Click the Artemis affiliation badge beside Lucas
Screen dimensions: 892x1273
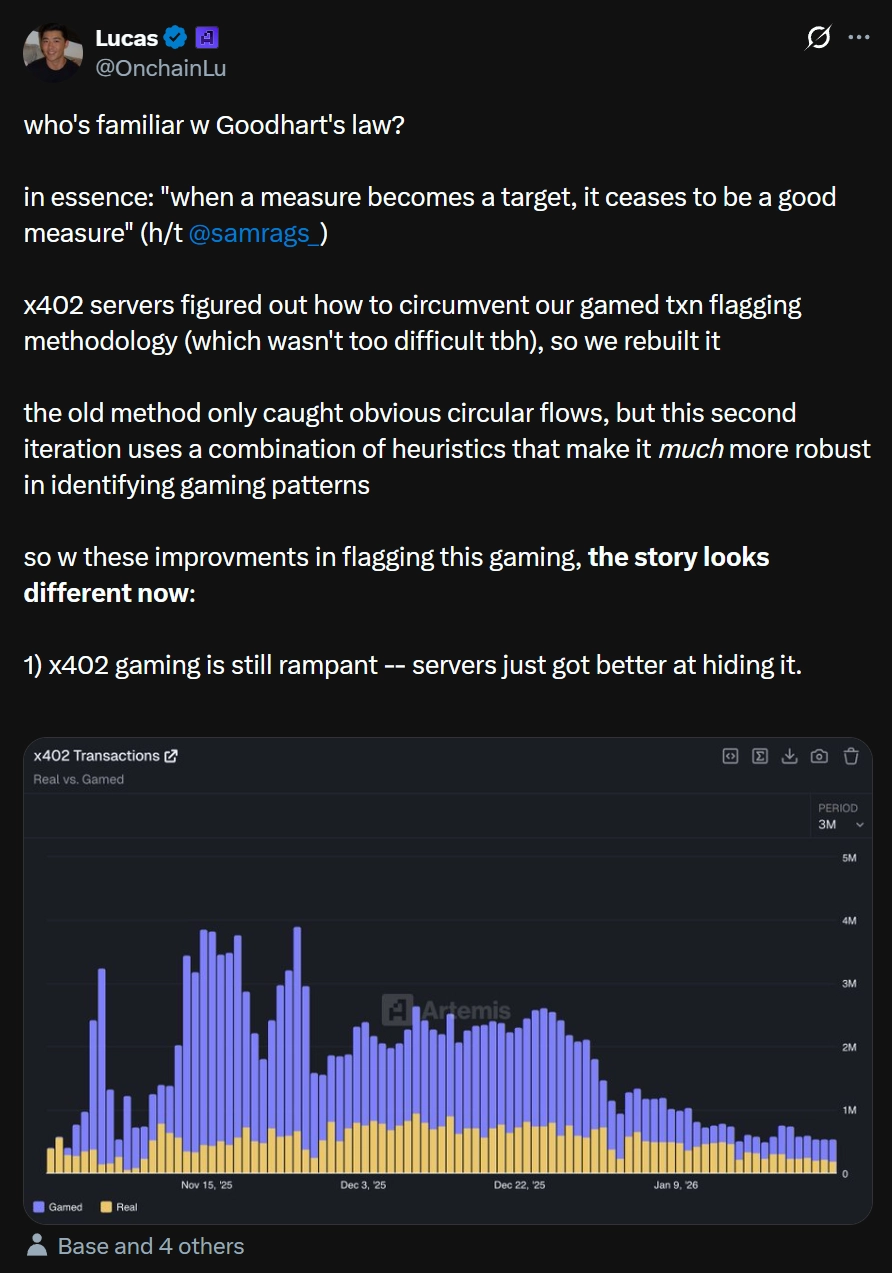pyautogui.click(x=208, y=38)
